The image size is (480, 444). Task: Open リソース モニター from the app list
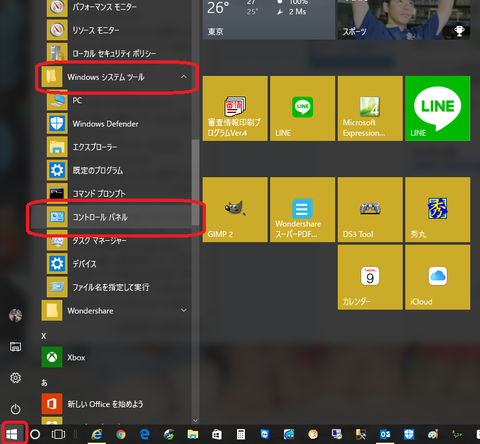click(x=115, y=30)
